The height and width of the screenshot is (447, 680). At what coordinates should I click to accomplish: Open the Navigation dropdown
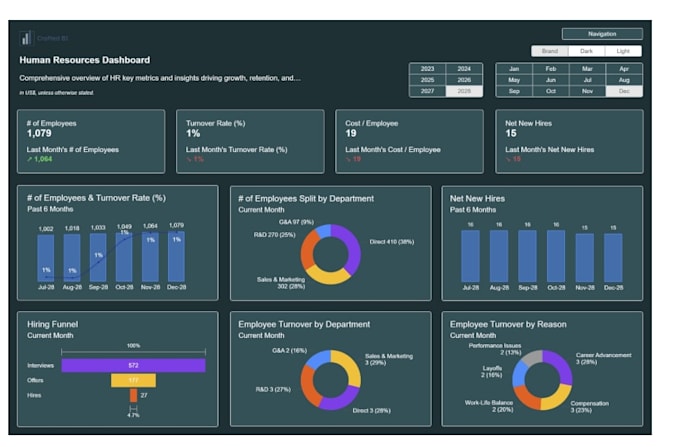click(x=602, y=34)
